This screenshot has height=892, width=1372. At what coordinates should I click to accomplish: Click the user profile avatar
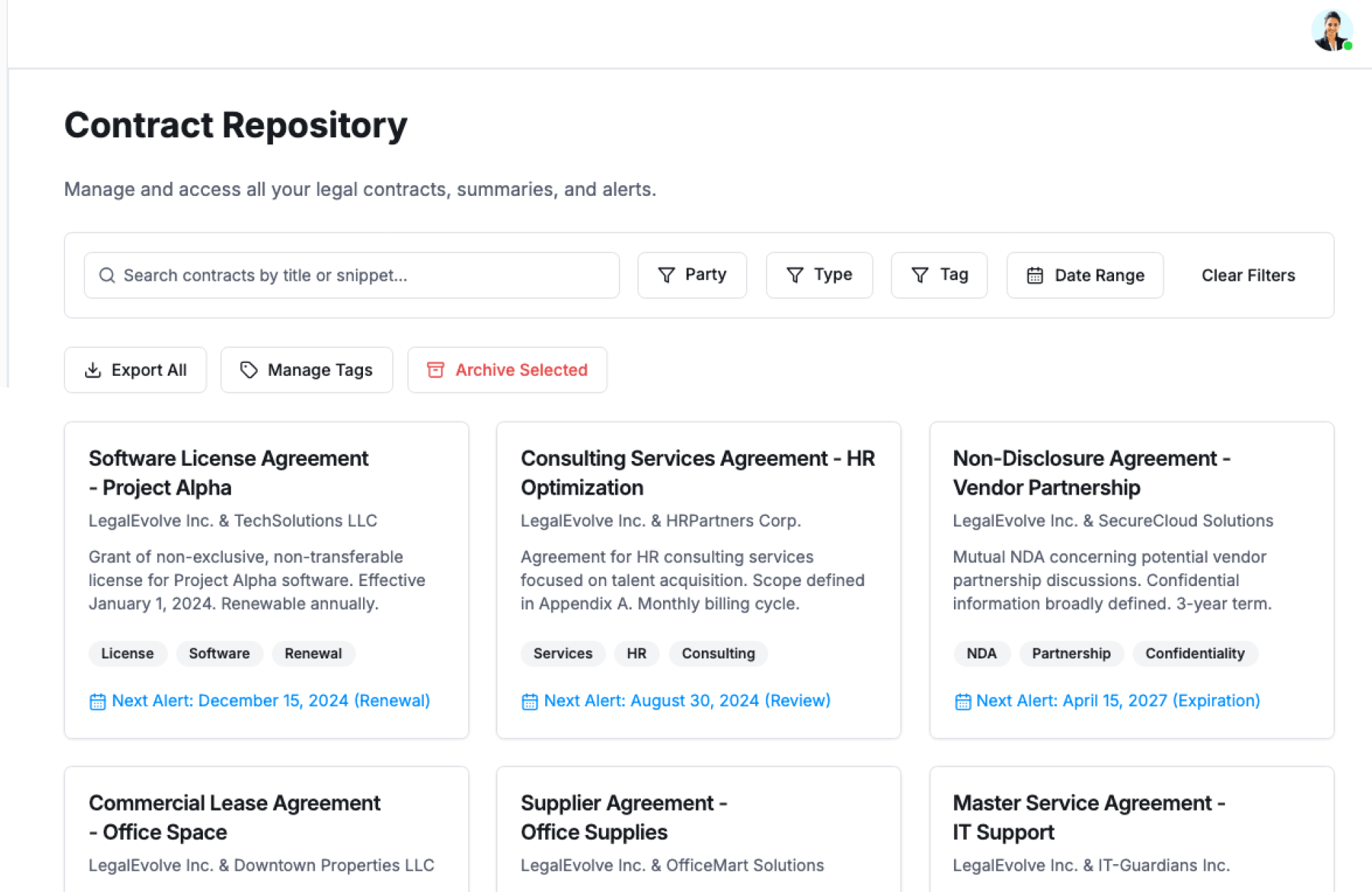[x=1331, y=31]
